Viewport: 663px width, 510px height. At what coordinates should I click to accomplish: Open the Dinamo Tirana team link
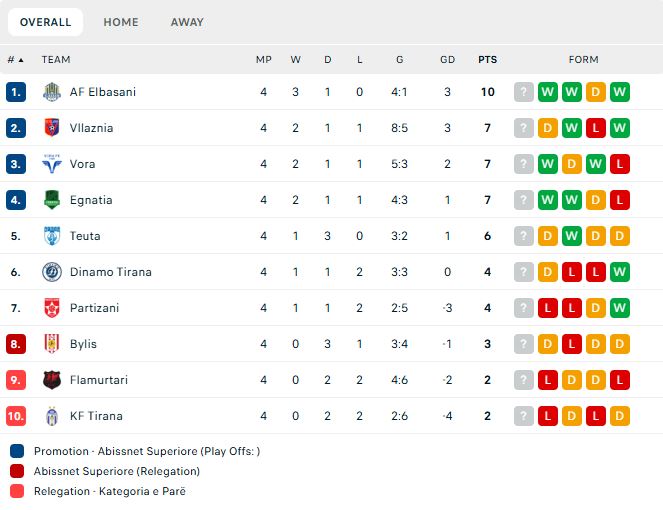coord(111,272)
